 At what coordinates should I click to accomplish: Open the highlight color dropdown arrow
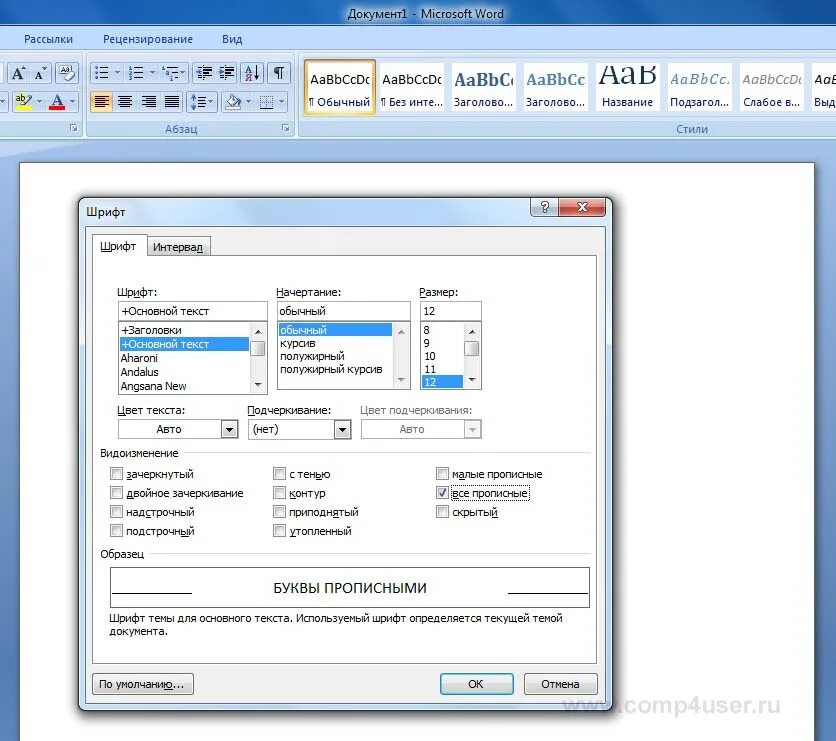coord(39,101)
